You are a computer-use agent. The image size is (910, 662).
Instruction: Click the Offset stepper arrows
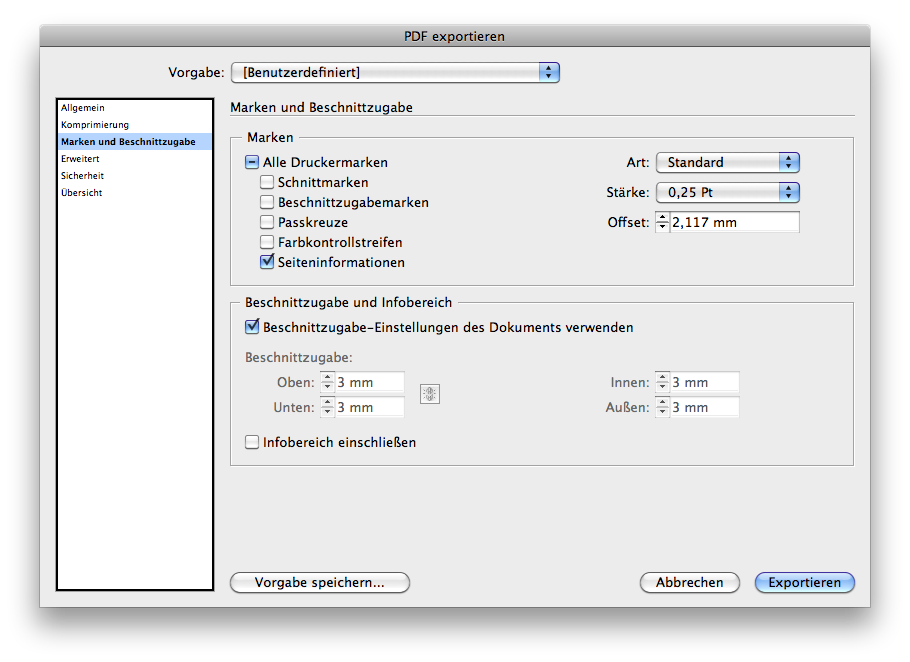coord(662,222)
